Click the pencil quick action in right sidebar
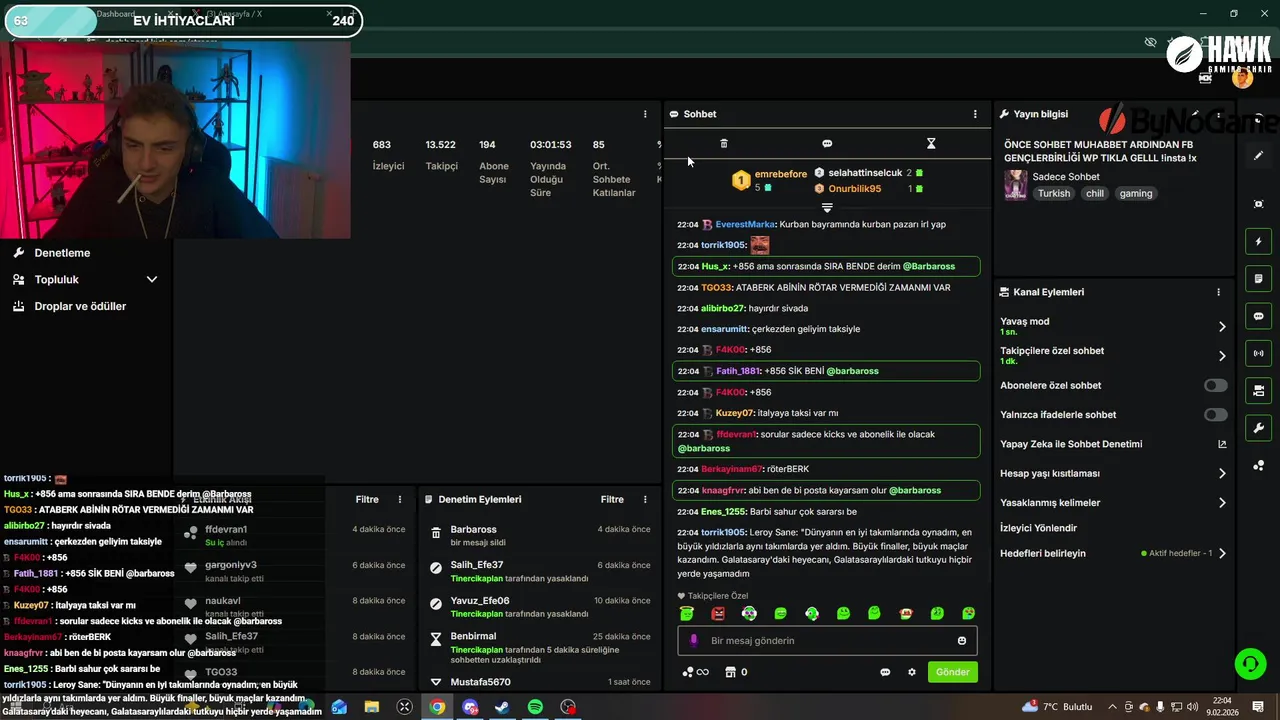This screenshot has height=720, width=1280. pyautogui.click(x=1259, y=156)
